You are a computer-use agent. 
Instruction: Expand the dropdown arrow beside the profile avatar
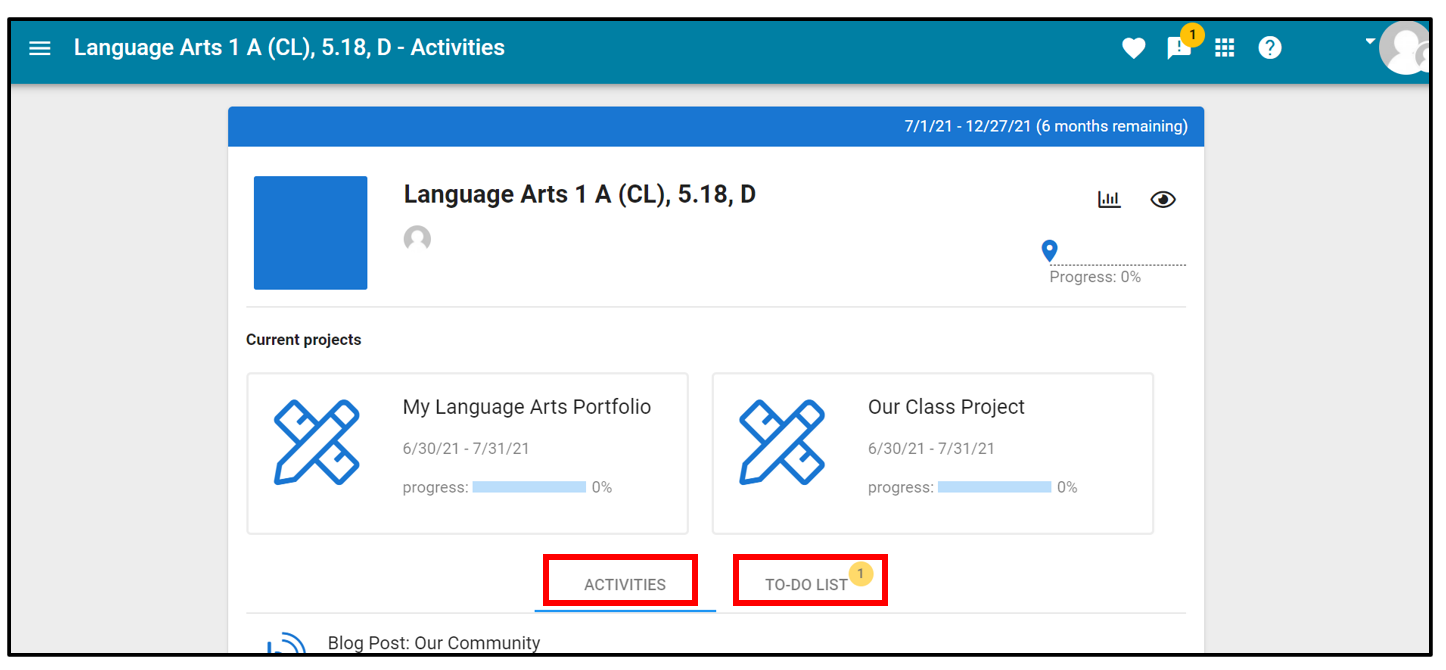(1371, 41)
